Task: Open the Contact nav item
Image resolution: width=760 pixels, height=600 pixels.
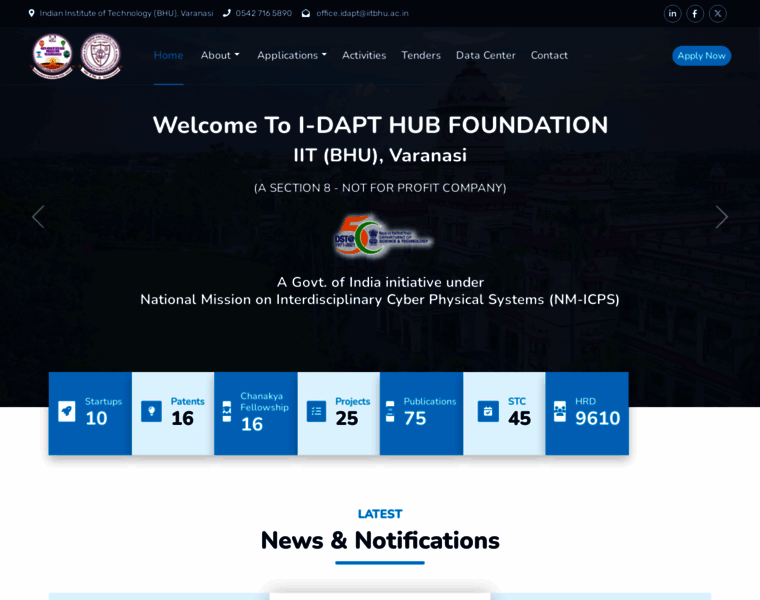Action: 549,55
